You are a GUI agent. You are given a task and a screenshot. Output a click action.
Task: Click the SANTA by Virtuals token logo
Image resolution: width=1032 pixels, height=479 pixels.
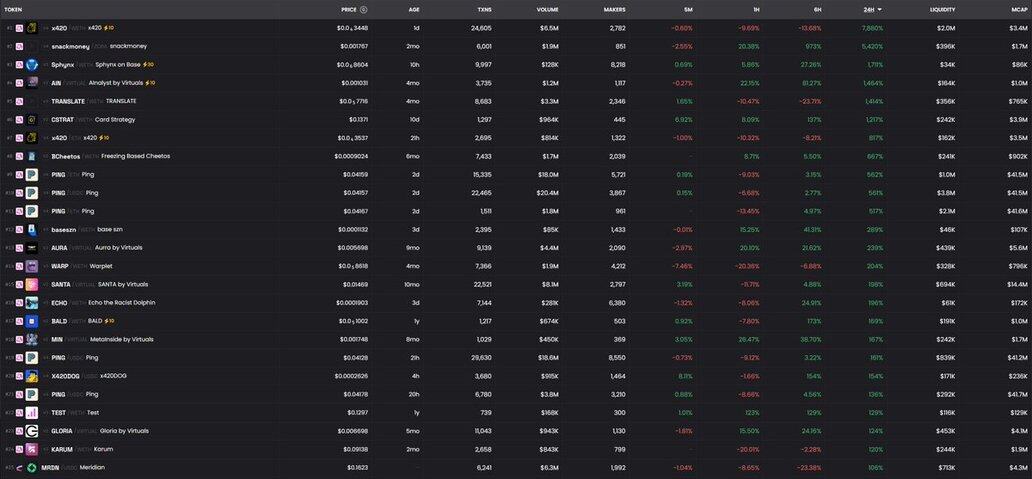pyautogui.click(x=32, y=284)
